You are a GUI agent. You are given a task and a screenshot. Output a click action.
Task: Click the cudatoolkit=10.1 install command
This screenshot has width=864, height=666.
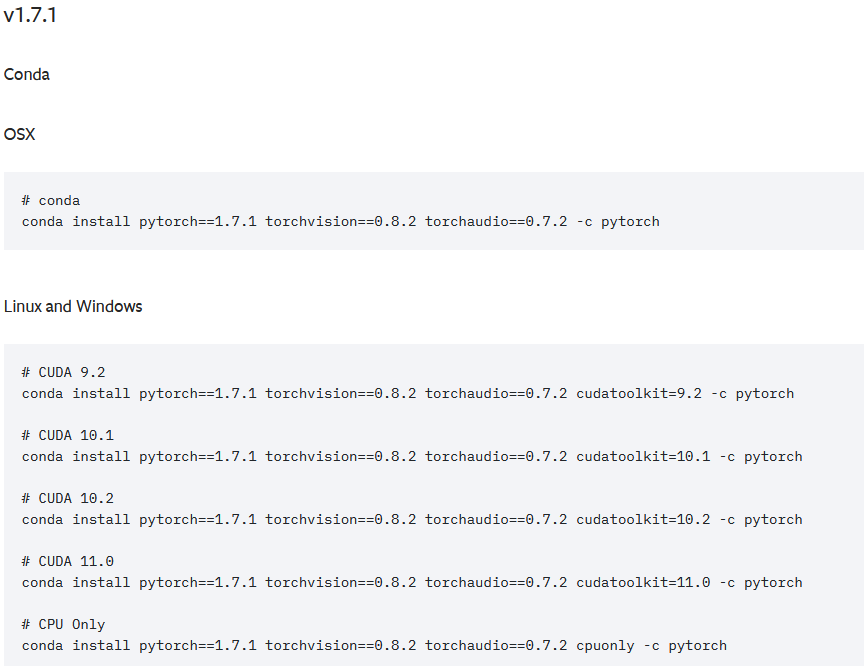click(412, 457)
